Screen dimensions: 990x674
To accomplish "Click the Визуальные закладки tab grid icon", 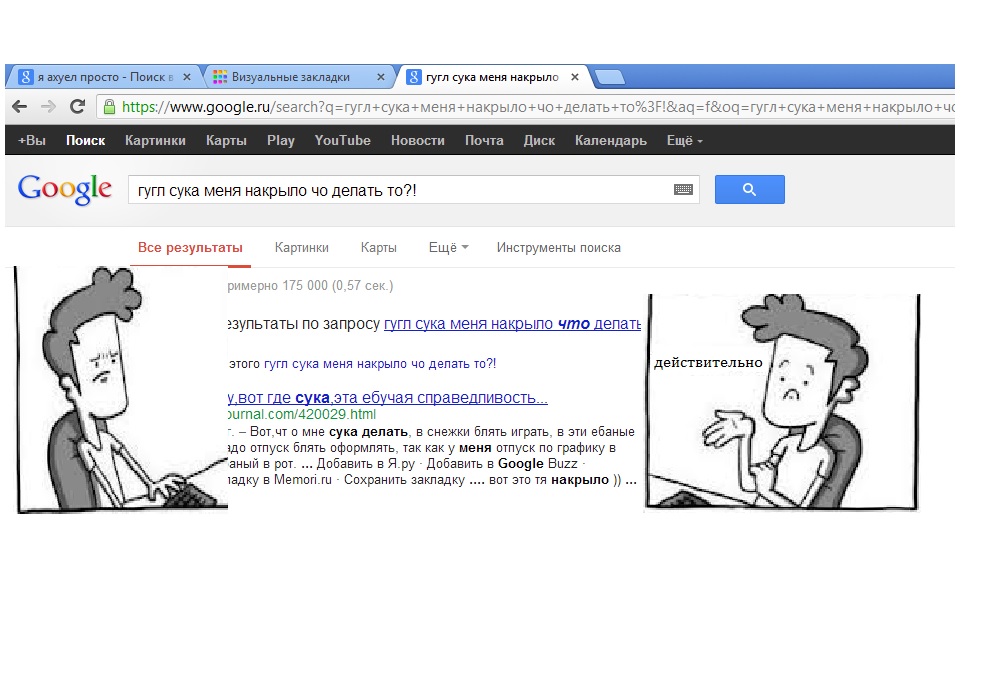I will (x=220, y=77).
